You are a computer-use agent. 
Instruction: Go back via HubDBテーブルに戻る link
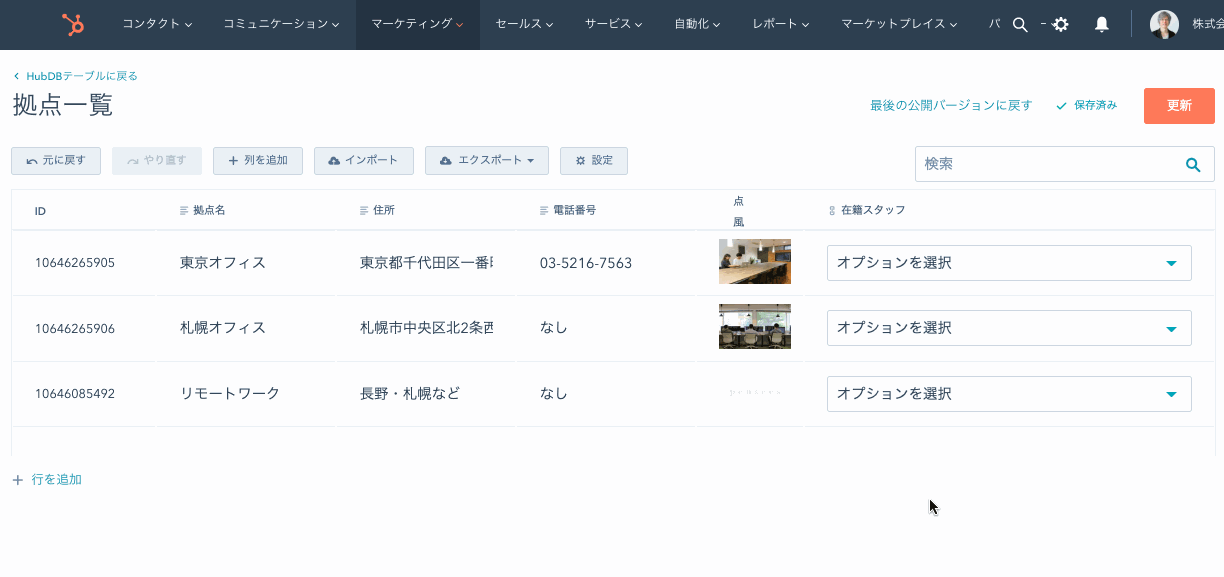[x=81, y=76]
